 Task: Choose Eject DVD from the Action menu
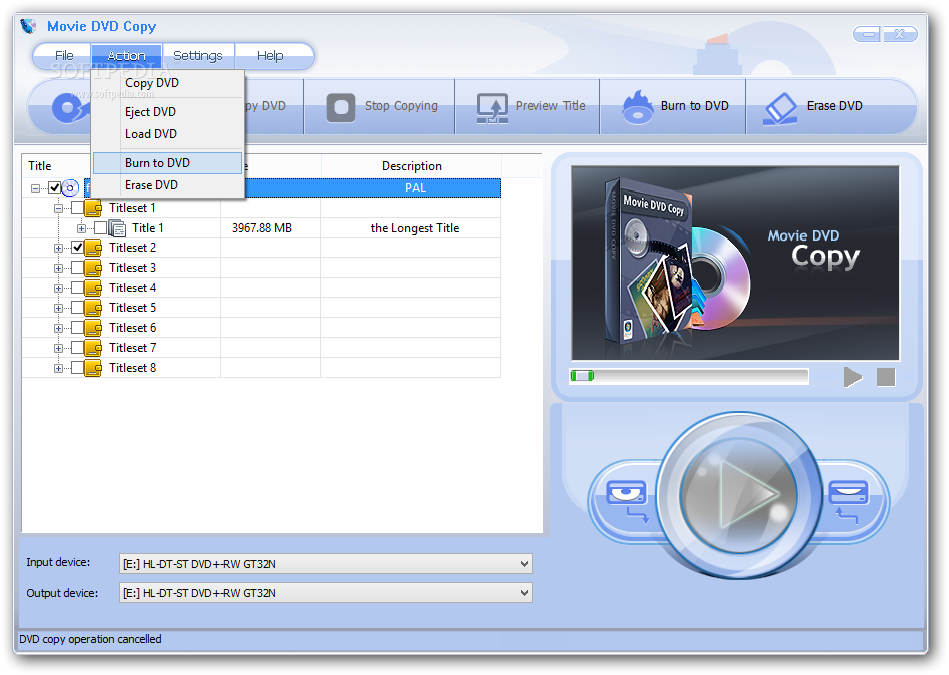pos(168,112)
